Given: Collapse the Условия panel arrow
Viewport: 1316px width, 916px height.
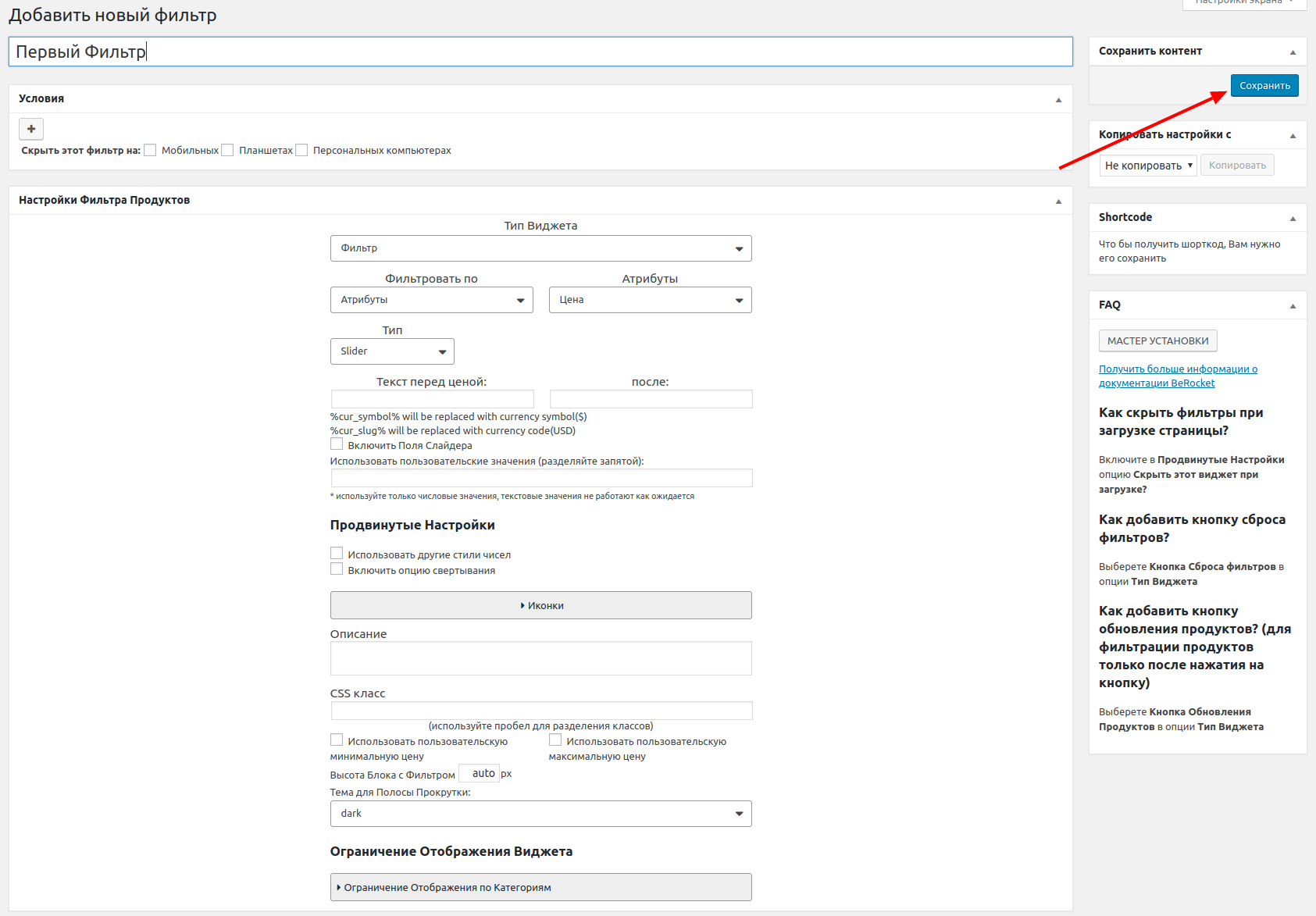Looking at the screenshot, I should tap(1058, 99).
